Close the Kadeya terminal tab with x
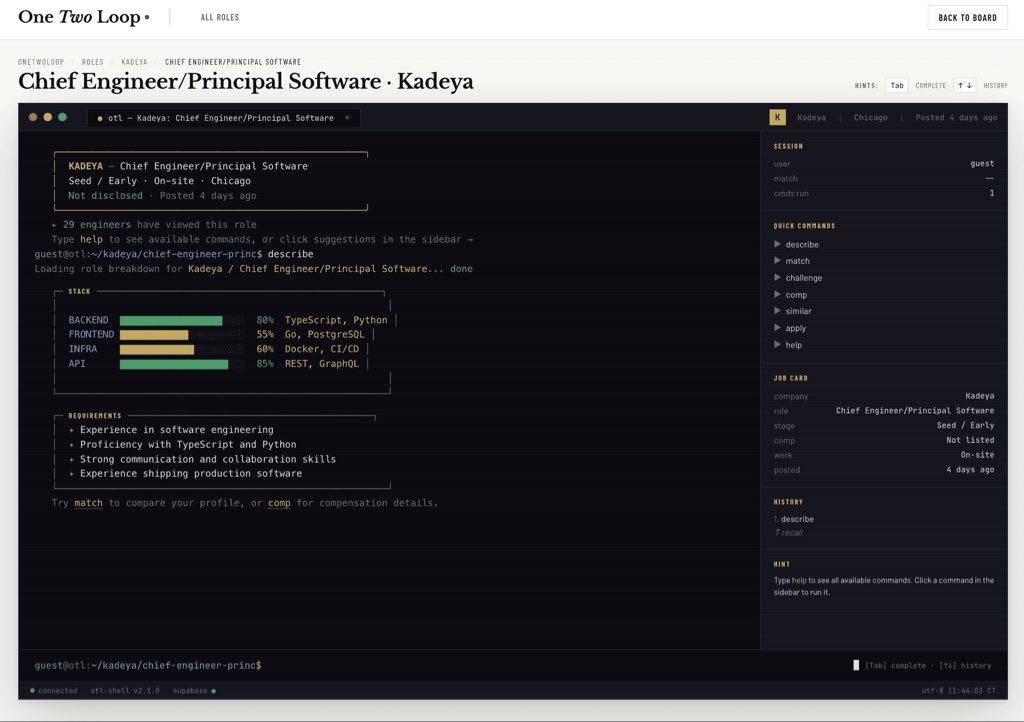This screenshot has height=722, width=1024. [347, 118]
